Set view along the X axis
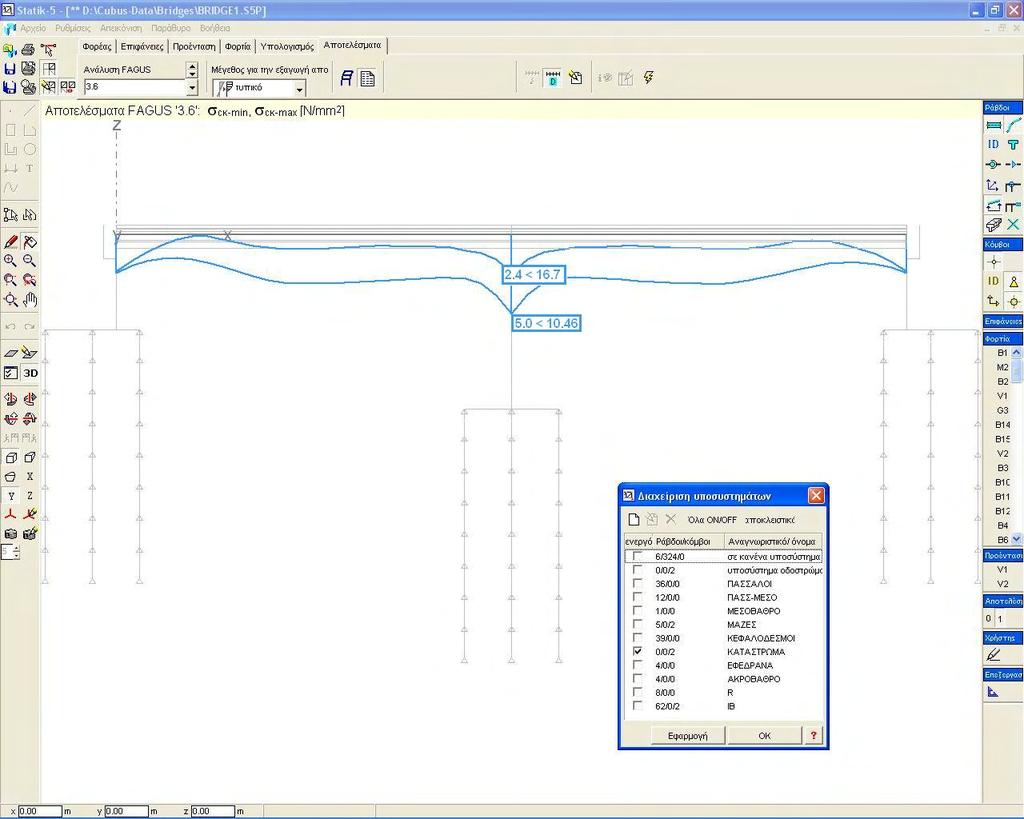 29,477
